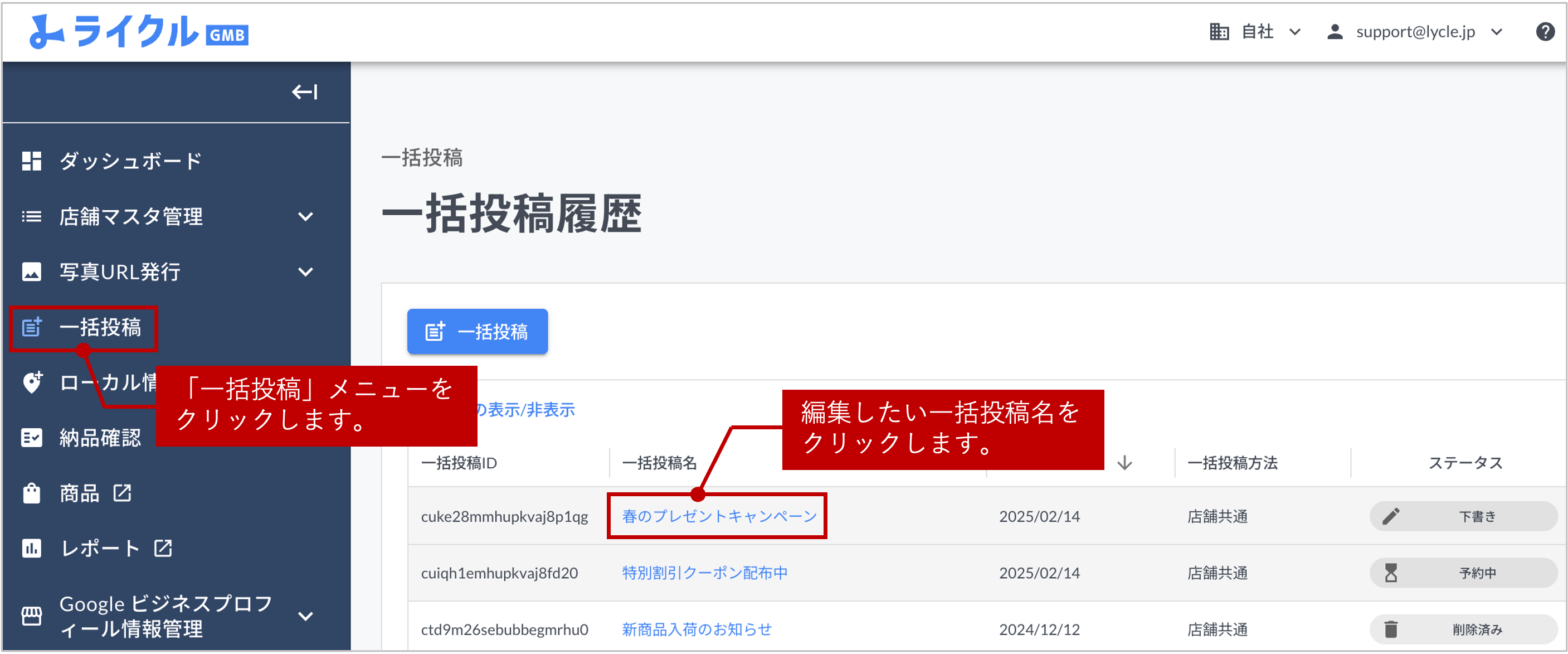
Task: Click the 一括投稿 post icon in sidebar
Action: (32, 328)
